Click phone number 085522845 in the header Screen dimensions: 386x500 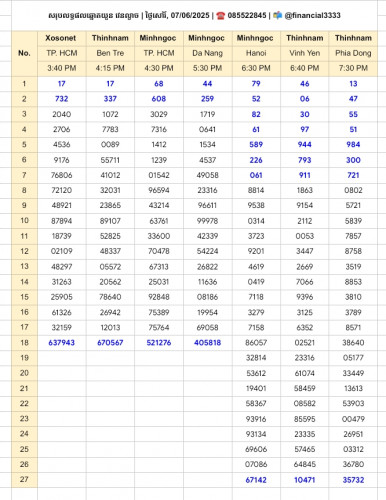[x=247, y=15]
